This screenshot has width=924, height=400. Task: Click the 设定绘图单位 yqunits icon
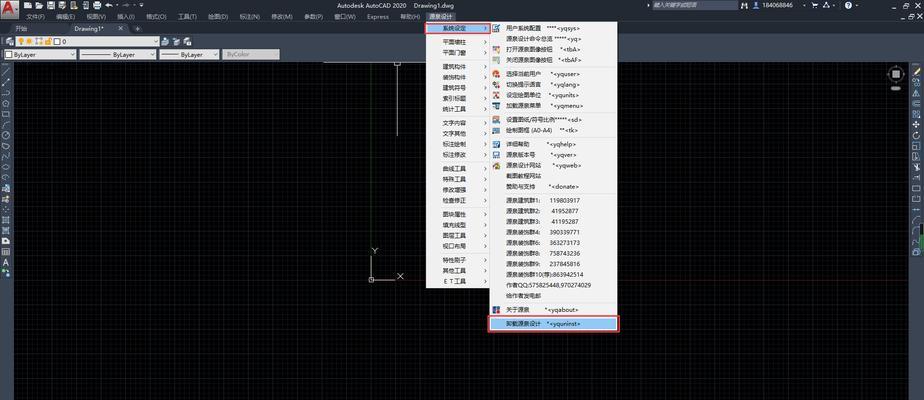click(x=496, y=95)
